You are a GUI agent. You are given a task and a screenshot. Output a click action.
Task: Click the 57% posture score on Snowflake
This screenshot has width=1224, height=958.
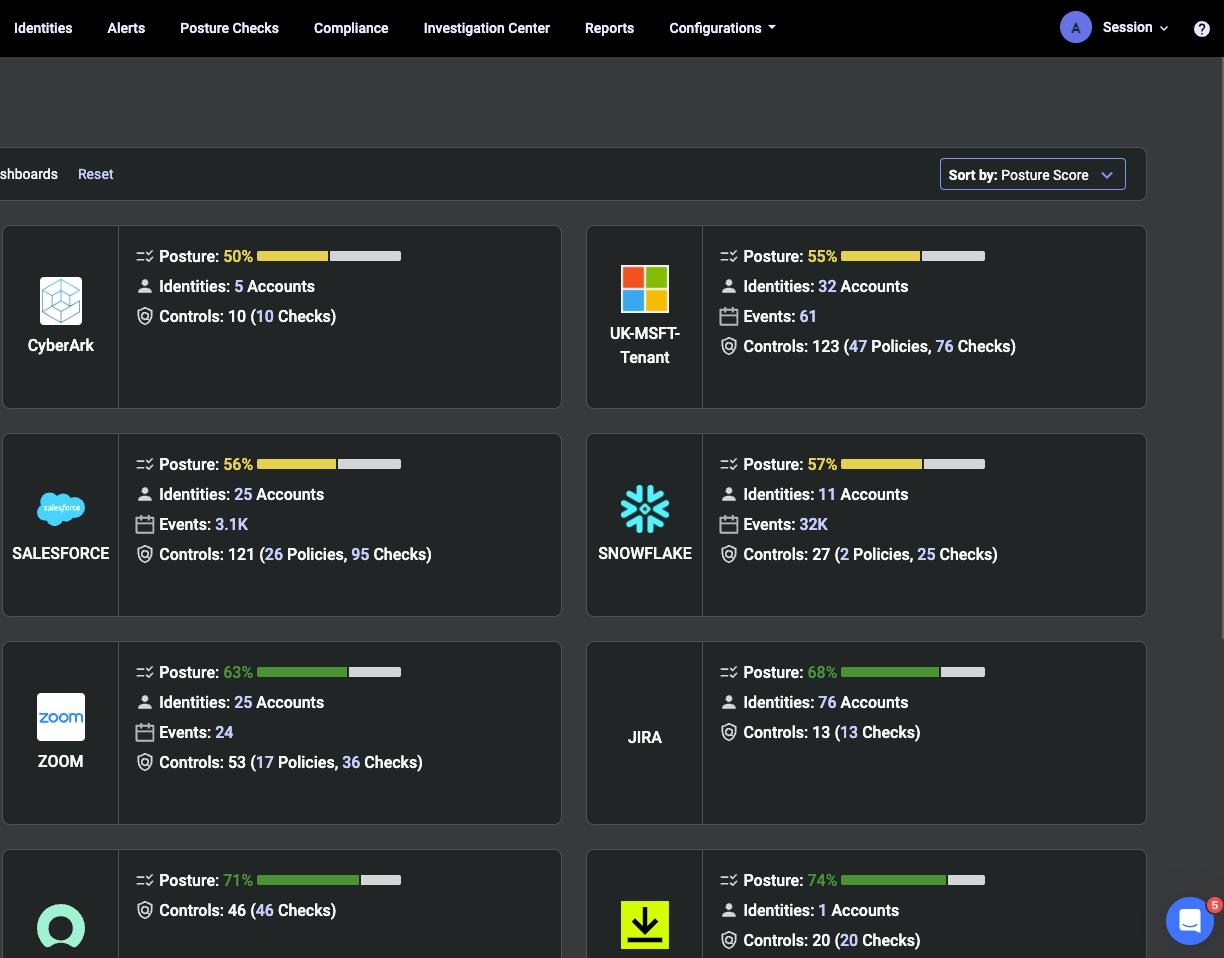coord(822,464)
